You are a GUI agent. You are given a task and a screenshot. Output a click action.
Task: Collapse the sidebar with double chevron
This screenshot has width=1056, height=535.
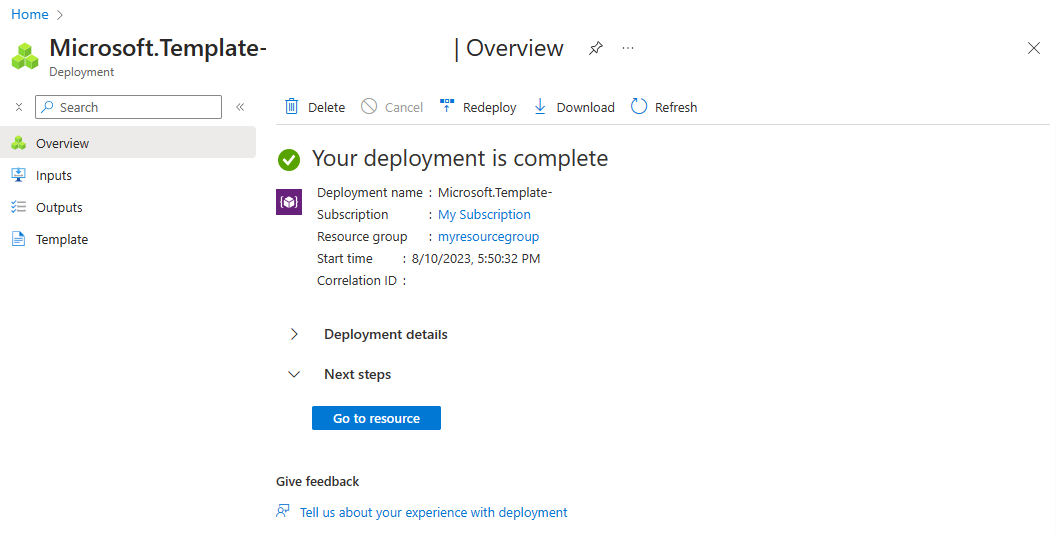(x=240, y=107)
